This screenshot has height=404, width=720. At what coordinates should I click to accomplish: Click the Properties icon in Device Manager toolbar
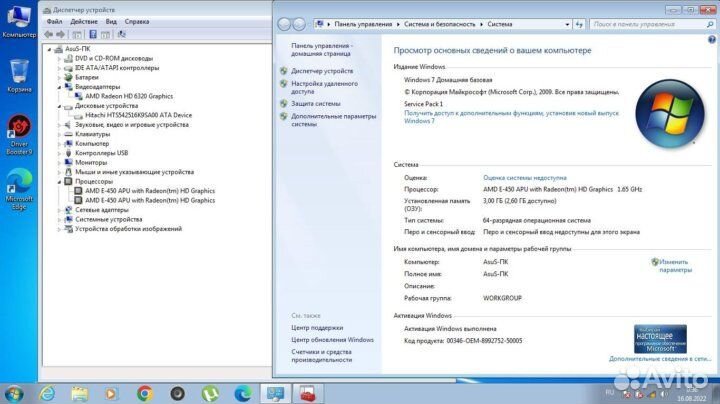[77, 34]
